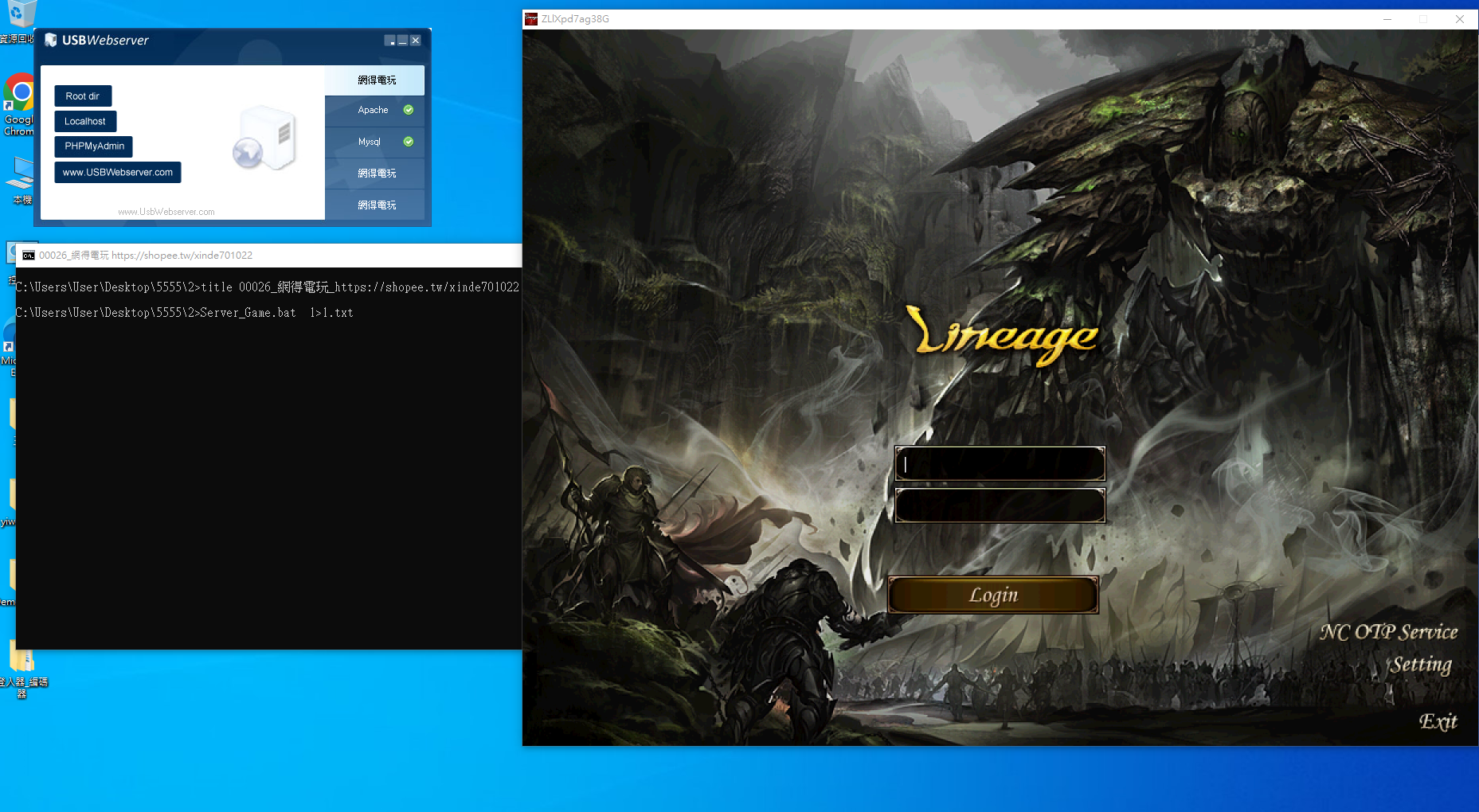Click the command prompt window title bar
This screenshot has height=812, width=1479.
(x=269, y=256)
